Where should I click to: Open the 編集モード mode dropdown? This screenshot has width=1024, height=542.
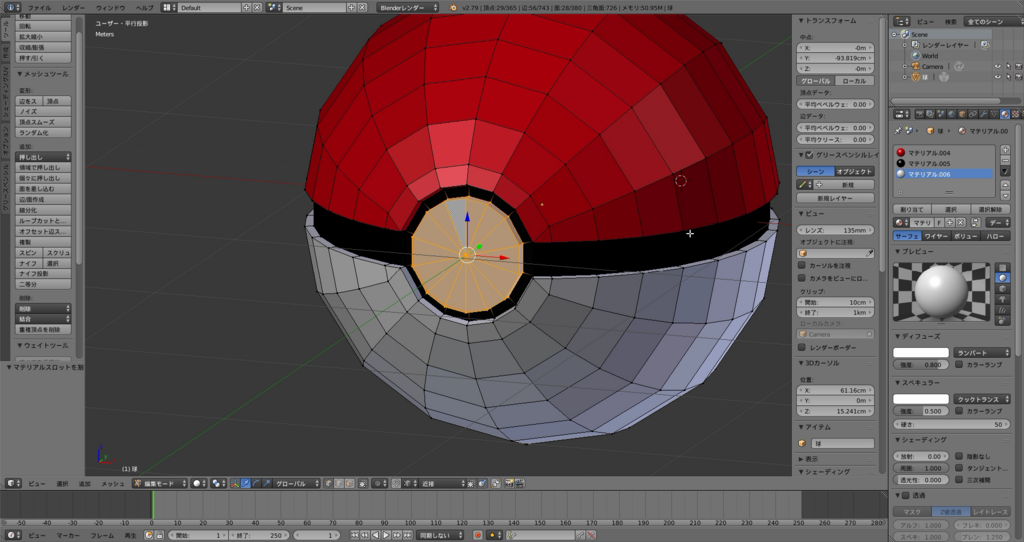(159, 483)
